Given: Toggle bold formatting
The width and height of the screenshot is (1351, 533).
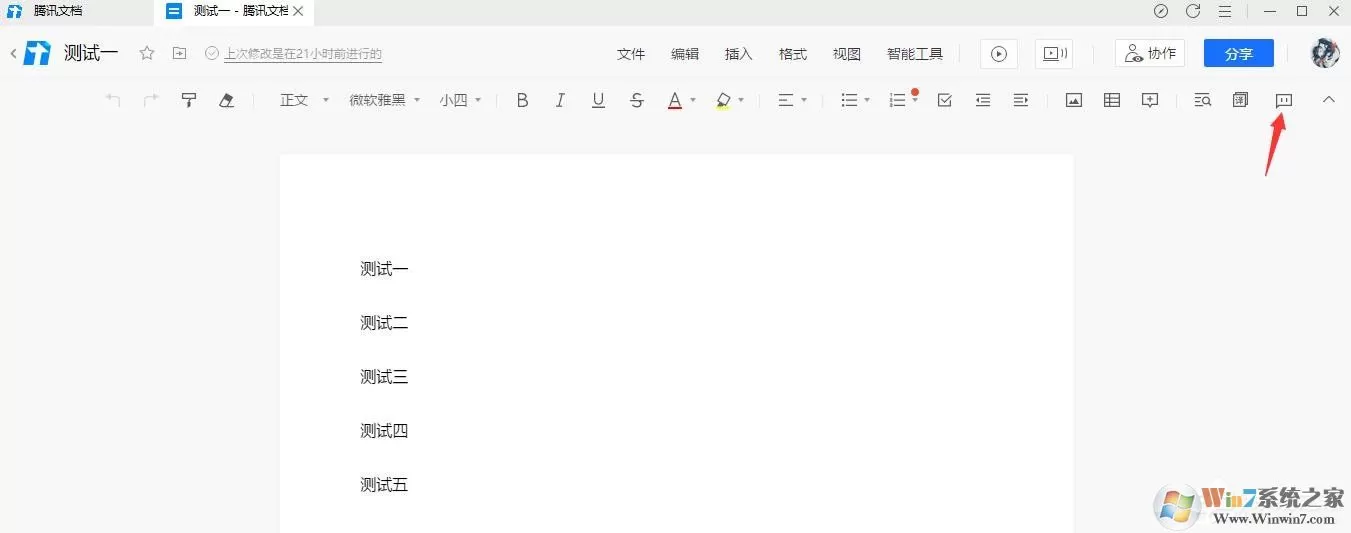Looking at the screenshot, I should tap(522, 100).
